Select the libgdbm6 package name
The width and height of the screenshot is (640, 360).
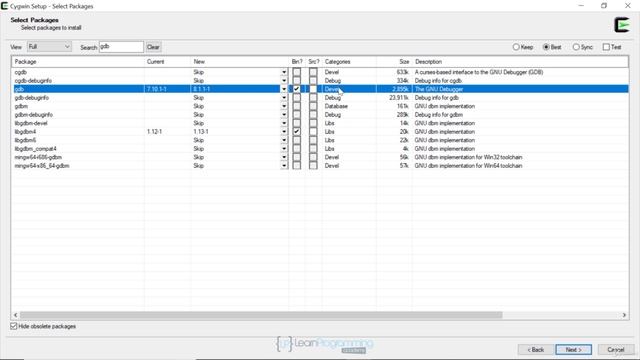25,140
